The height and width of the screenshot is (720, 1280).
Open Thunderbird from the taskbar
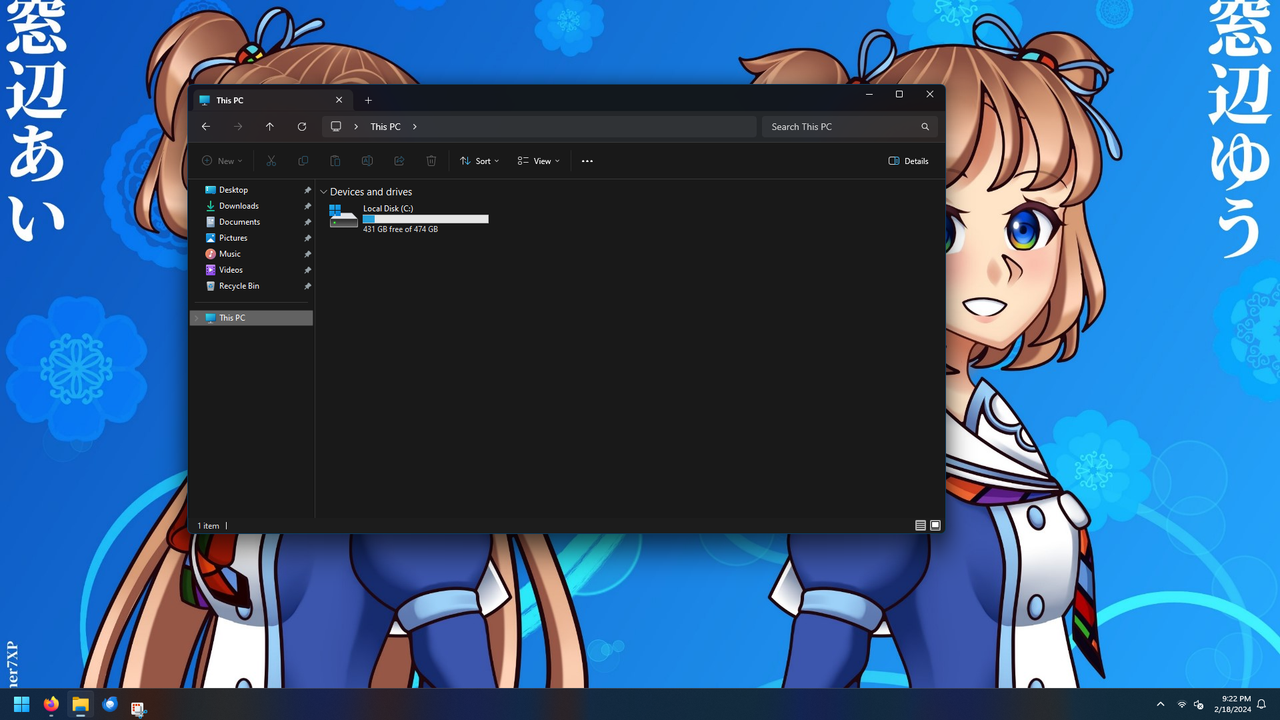tap(110, 705)
